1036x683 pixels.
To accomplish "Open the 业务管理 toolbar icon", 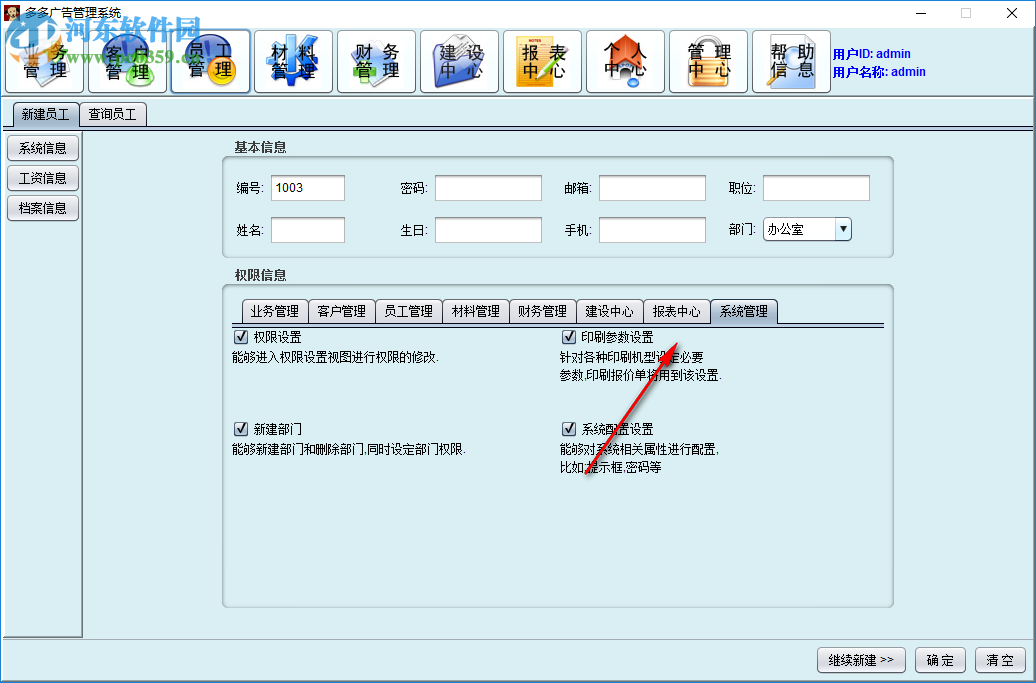I will 44,61.
